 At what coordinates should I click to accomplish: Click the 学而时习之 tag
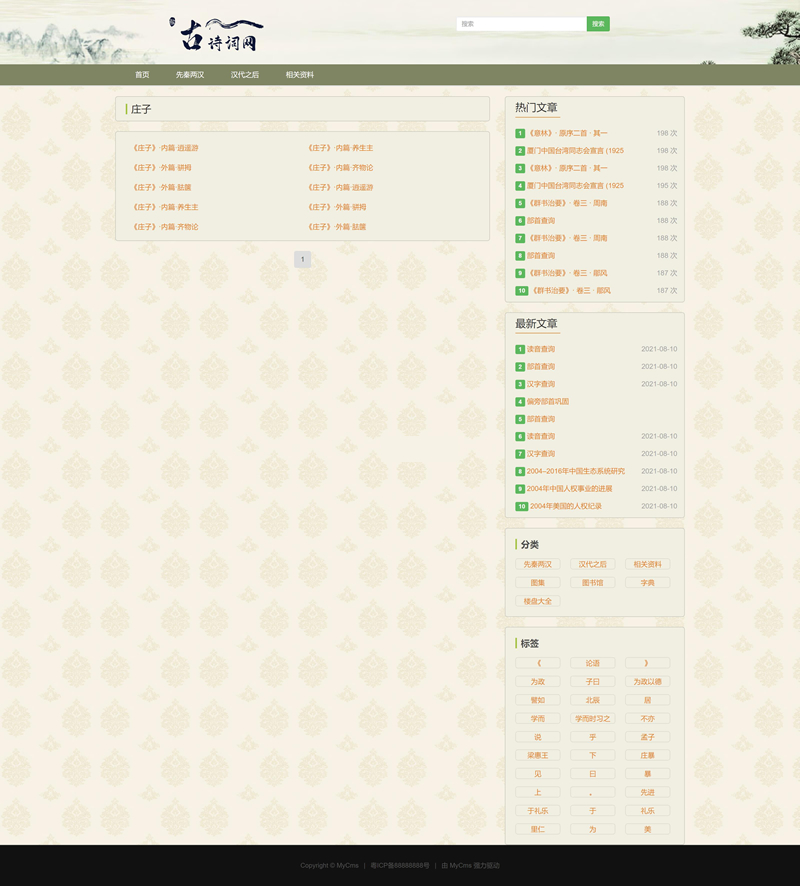click(x=593, y=719)
